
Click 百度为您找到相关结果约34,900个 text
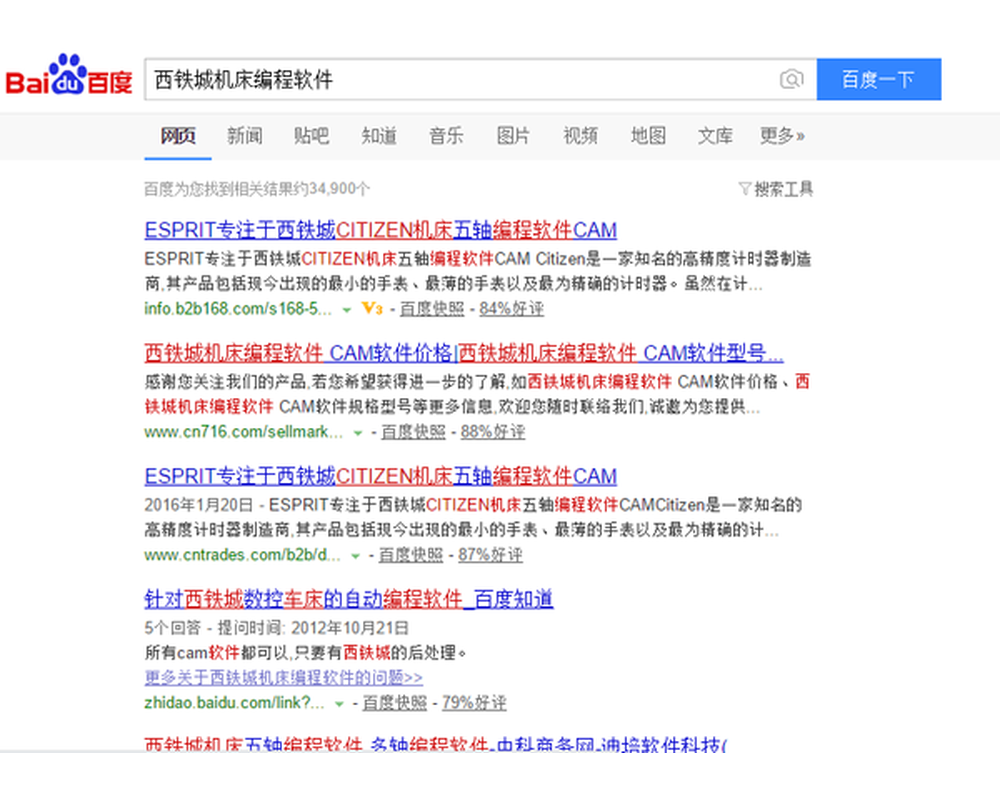pos(257,189)
